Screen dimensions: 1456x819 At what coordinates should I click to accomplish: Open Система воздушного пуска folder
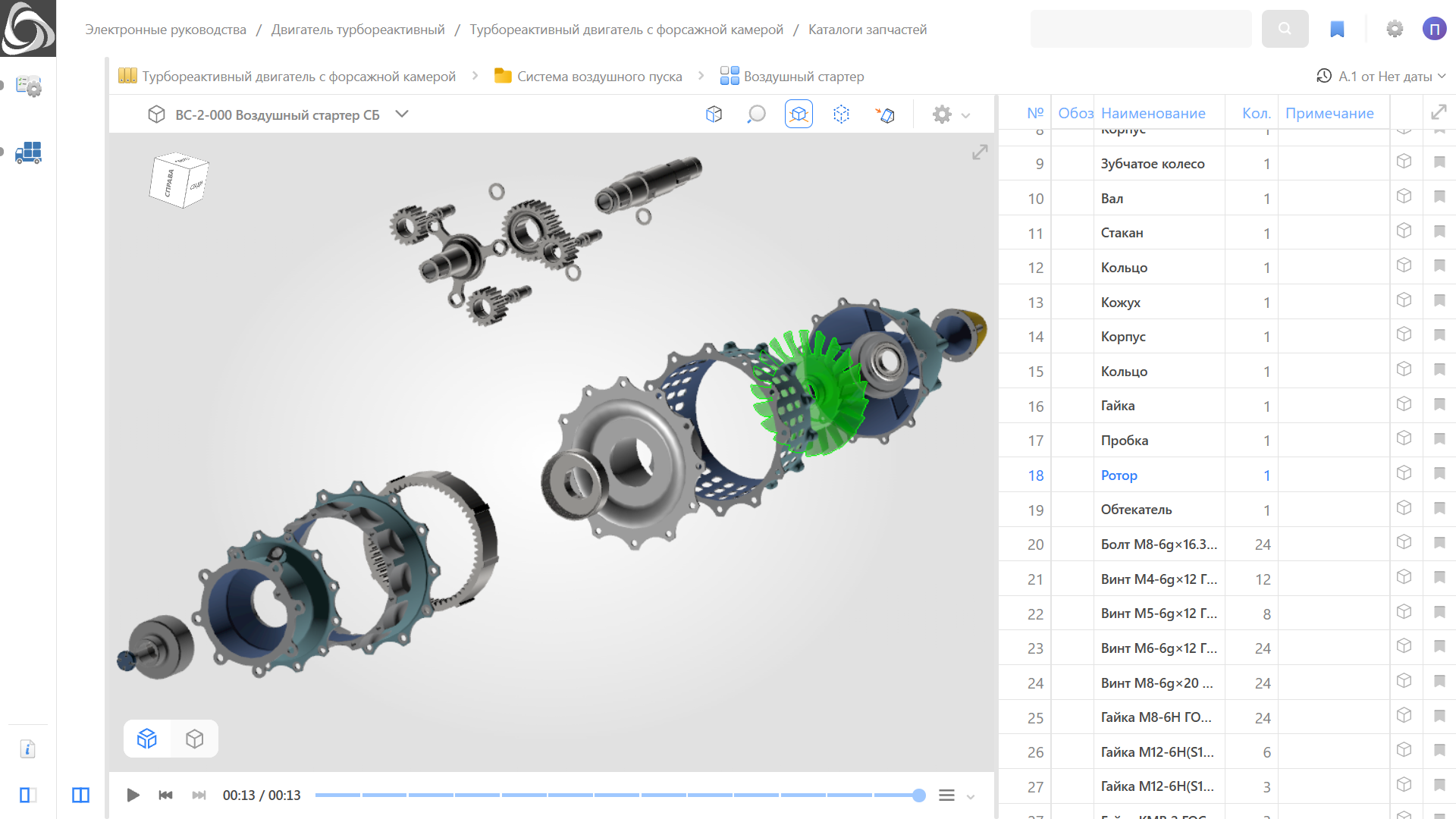point(588,76)
